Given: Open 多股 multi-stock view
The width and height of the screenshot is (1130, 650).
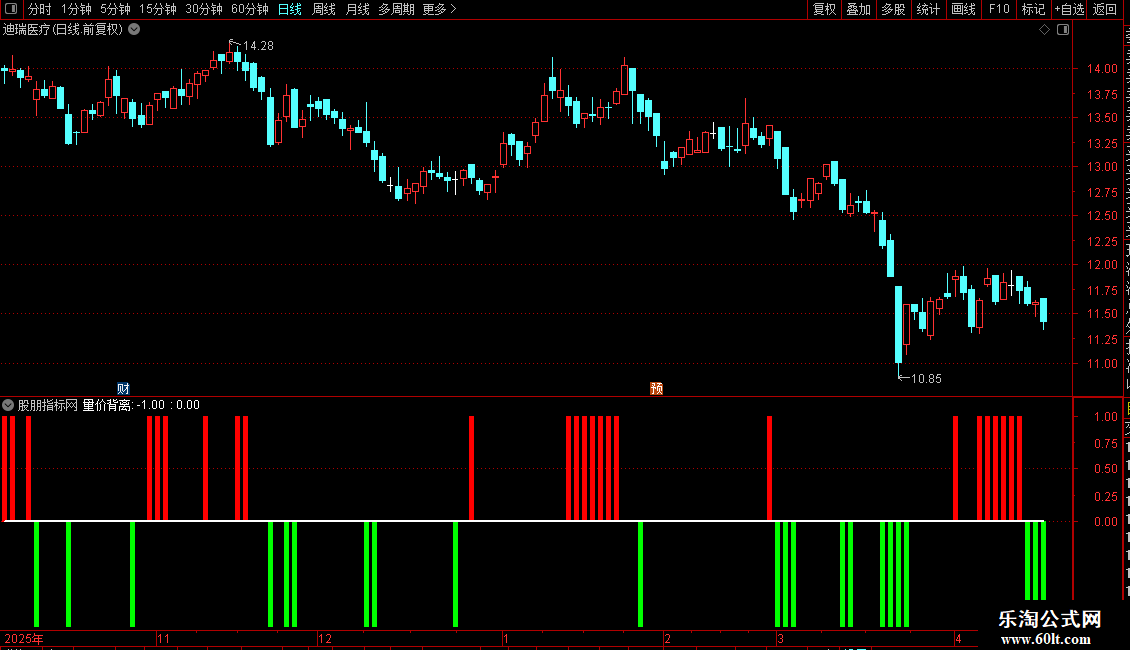Looking at the screenshot, I should [893, 9].
